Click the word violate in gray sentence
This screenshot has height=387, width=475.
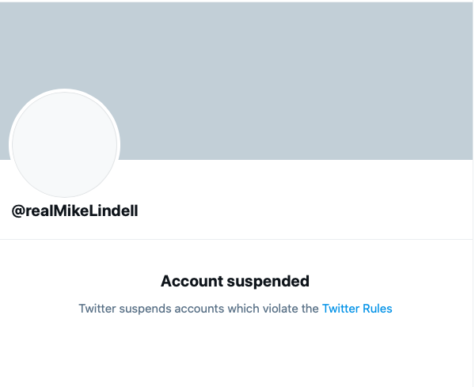click(x=279, y=309)
